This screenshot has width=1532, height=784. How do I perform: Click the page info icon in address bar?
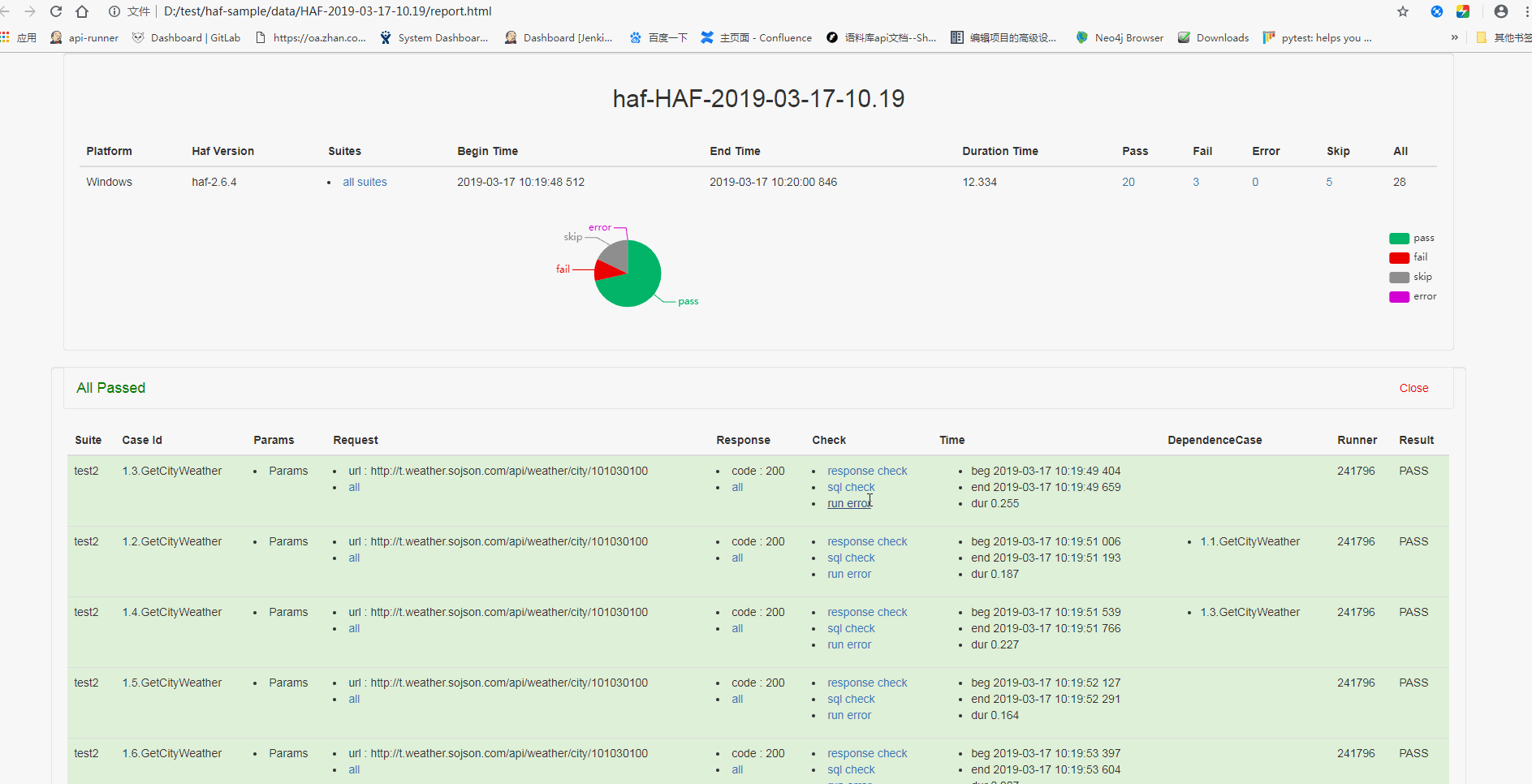(114, 11)
